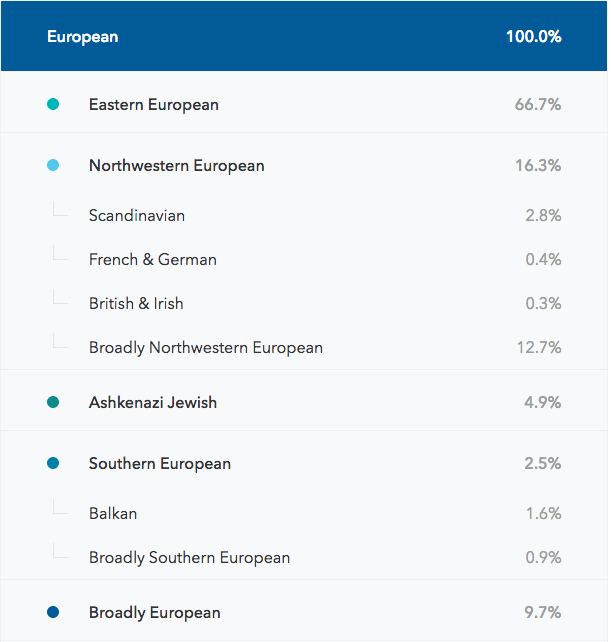Click the Broadly European dark blue dot
Image resolution: width=611 pixels, height=642 pixels.
tap(53, 613)
